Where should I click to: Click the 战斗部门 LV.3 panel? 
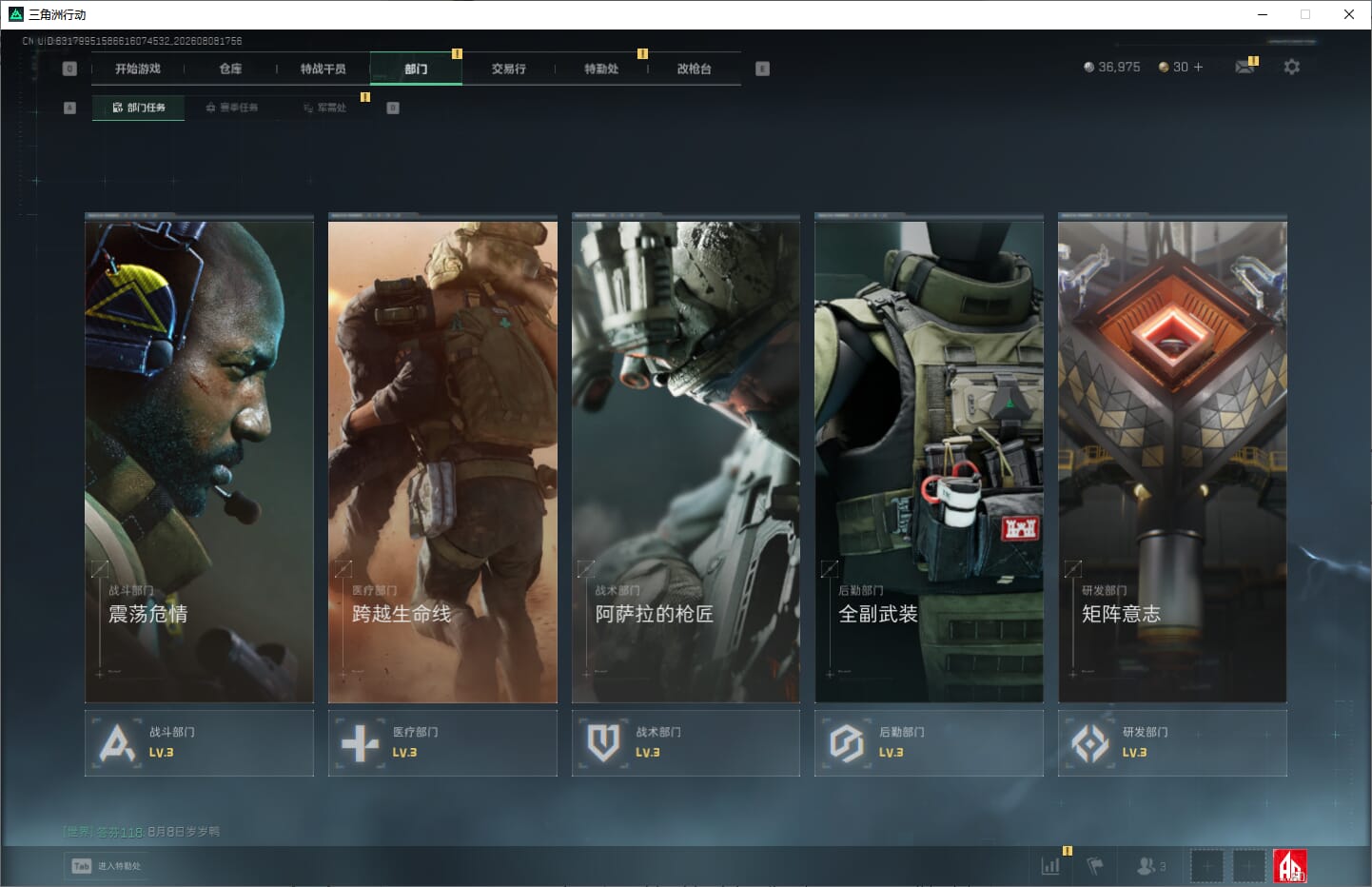[199, 743]
